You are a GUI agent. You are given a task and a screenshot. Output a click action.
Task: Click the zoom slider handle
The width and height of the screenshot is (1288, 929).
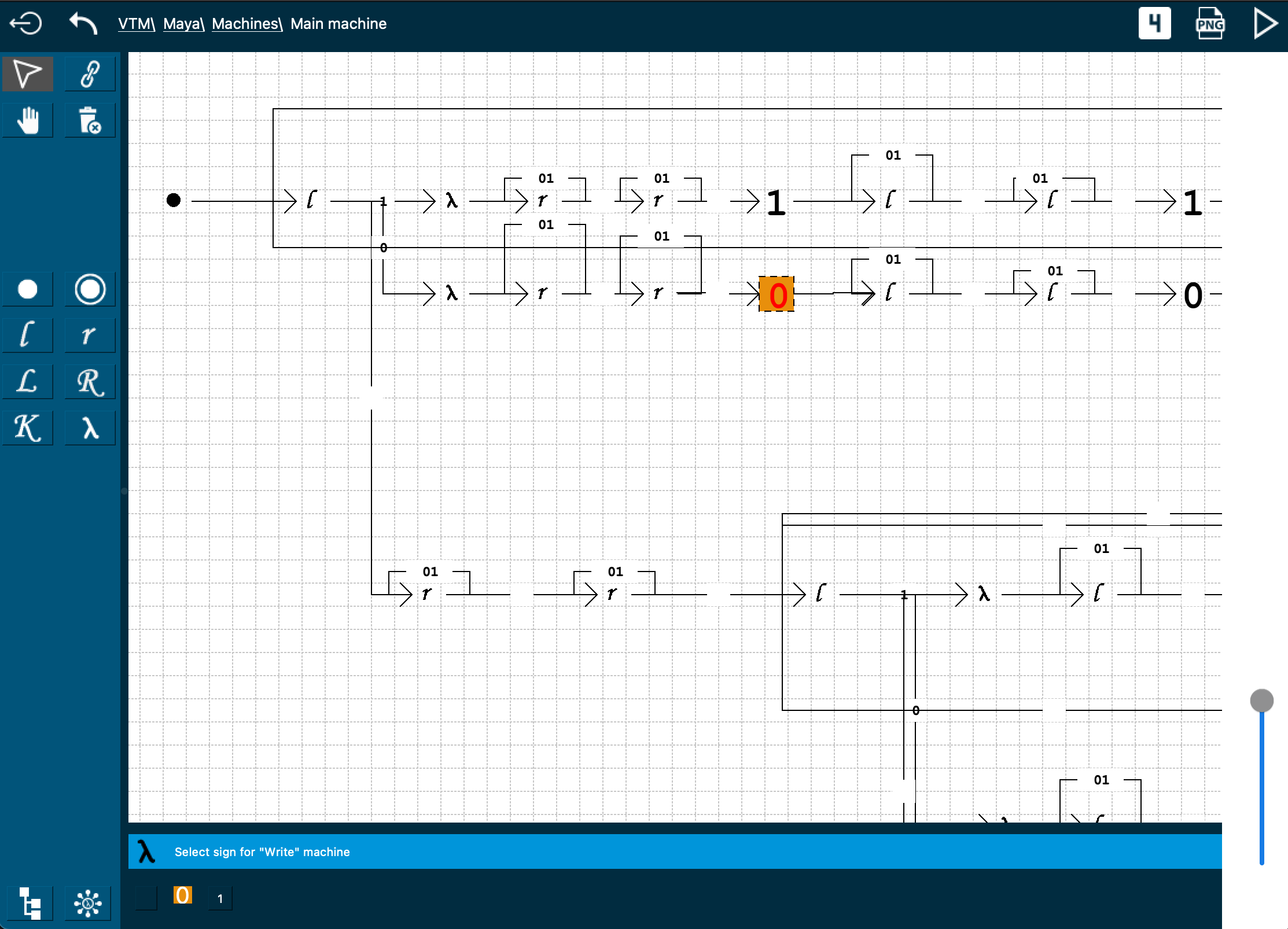click(1261, 701)
